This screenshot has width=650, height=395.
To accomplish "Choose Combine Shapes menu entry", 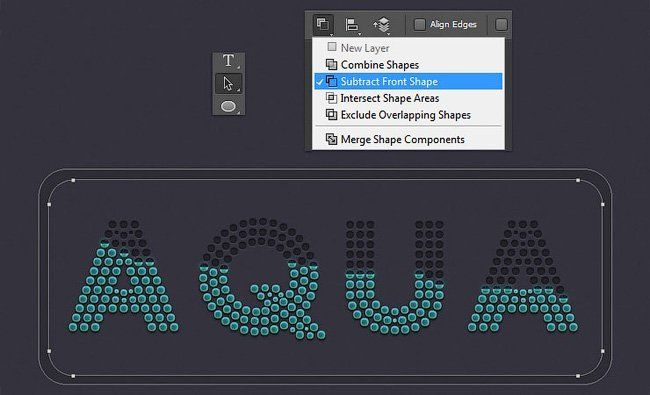I will tap(408, 65).
